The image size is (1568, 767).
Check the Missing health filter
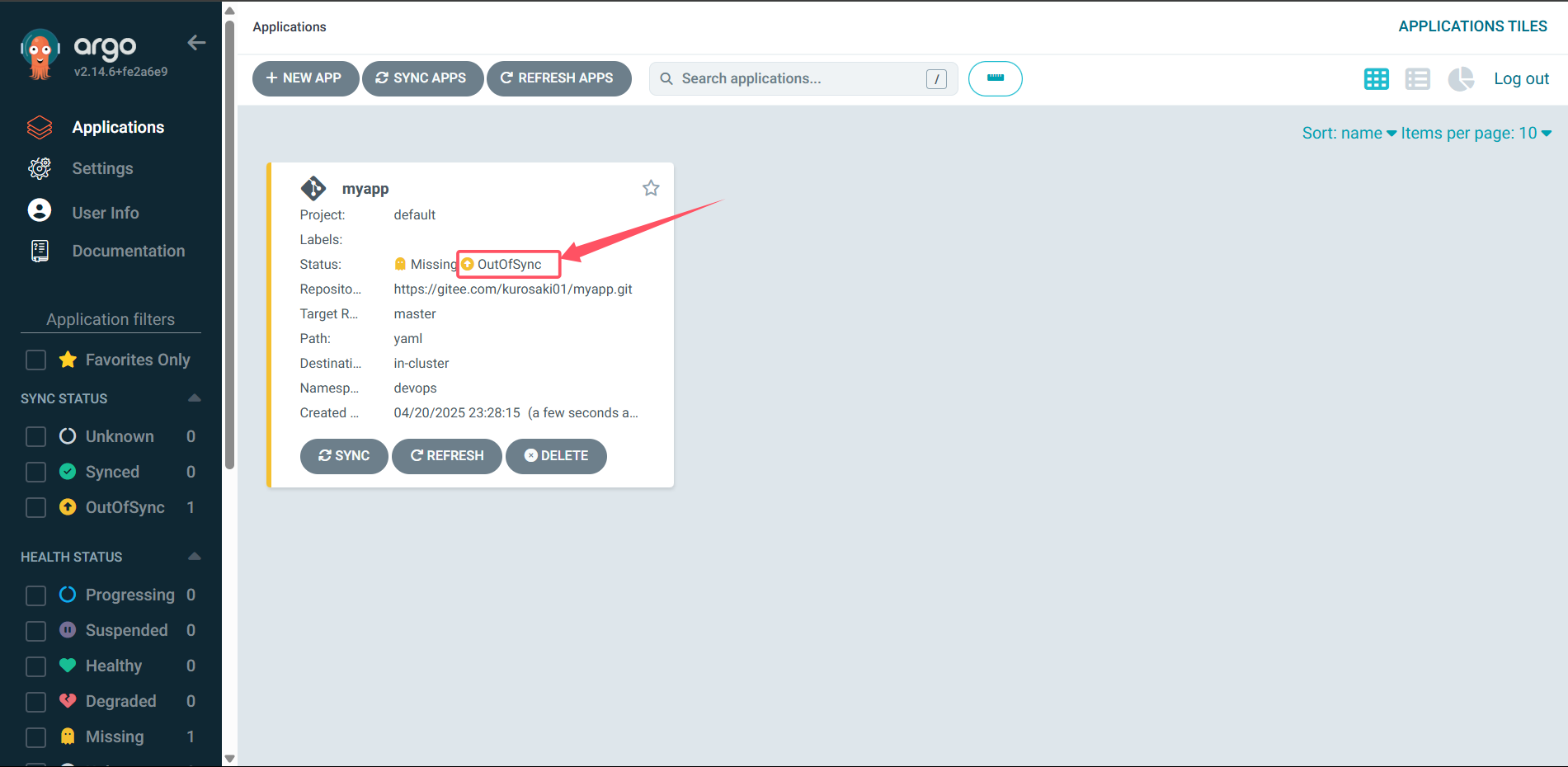(x=35, y=737)
